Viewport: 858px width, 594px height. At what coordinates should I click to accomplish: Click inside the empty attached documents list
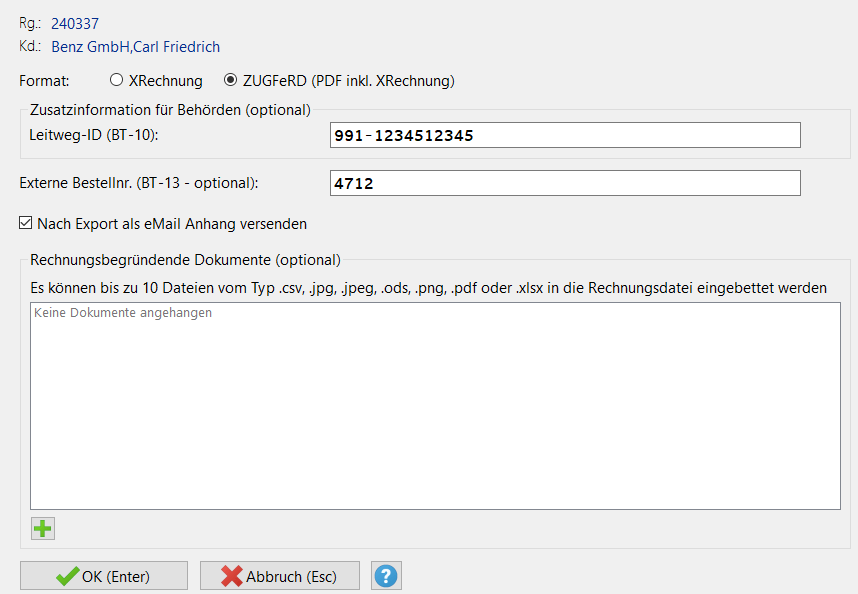[x=435, y=420]
